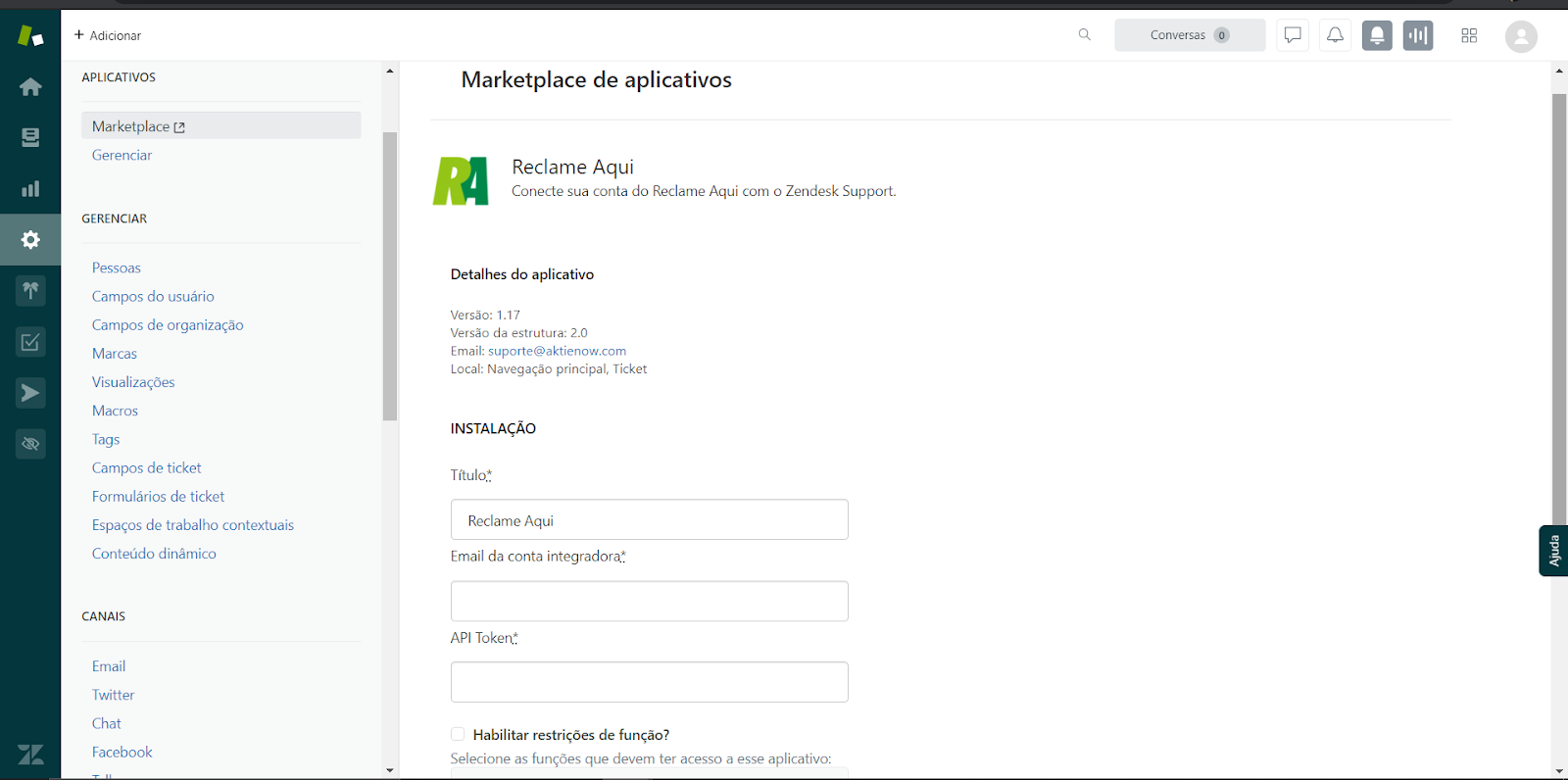
Task: Click the Adicionar plus button
Action: 108,35
